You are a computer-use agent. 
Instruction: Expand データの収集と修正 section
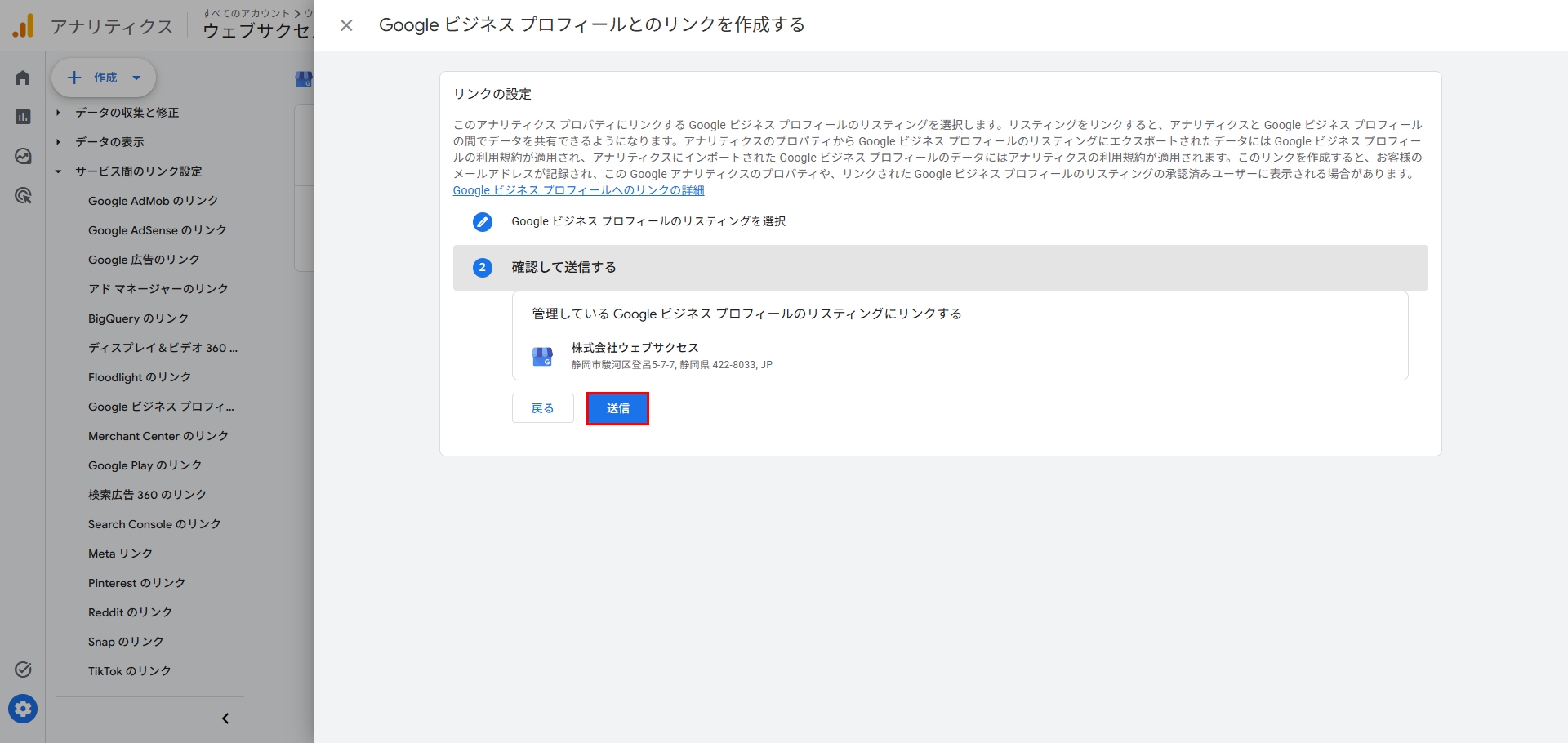(x=127, y=113)
